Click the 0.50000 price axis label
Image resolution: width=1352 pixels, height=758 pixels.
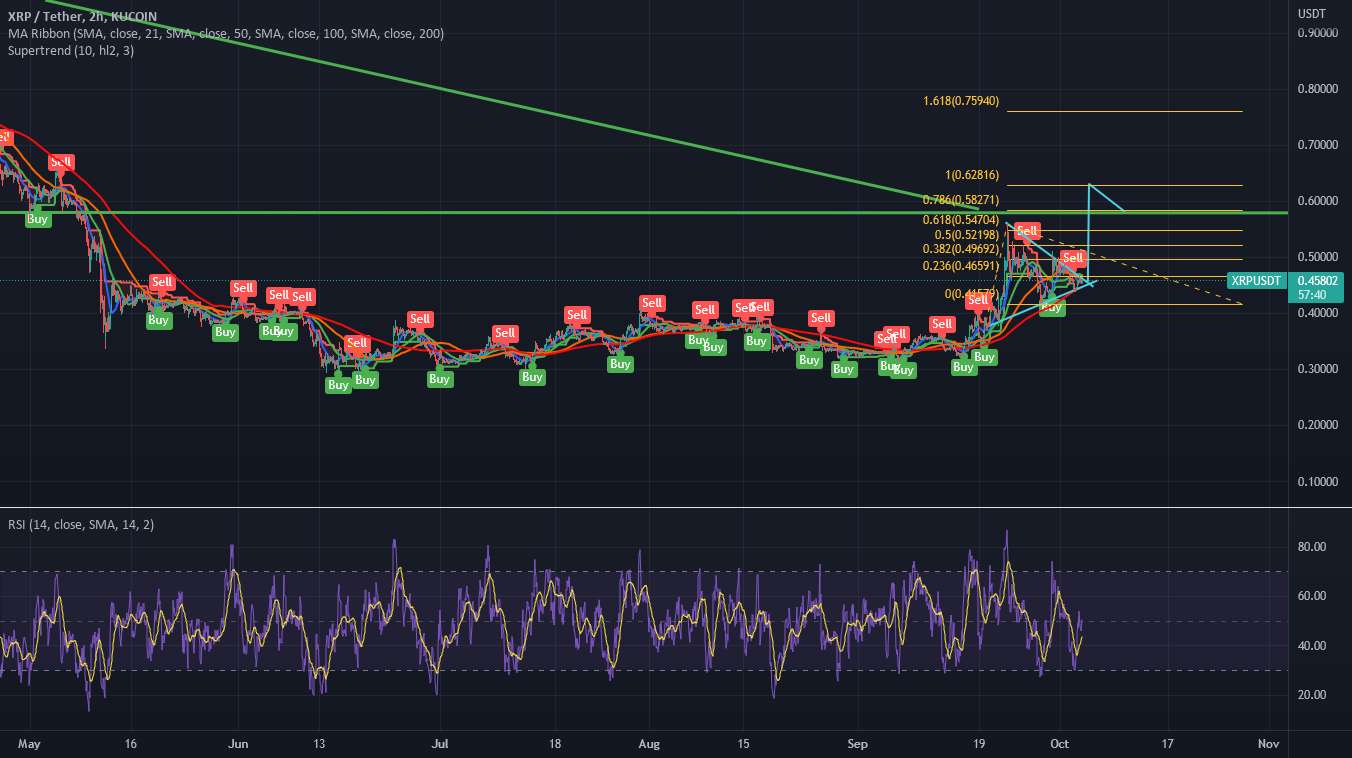1320,257
